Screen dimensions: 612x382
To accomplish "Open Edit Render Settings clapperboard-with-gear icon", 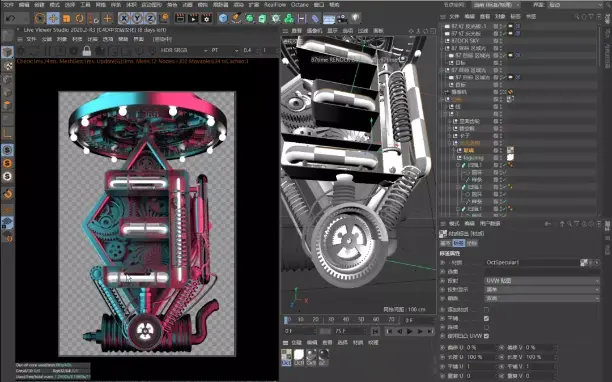I will click(x=206, y=18).
